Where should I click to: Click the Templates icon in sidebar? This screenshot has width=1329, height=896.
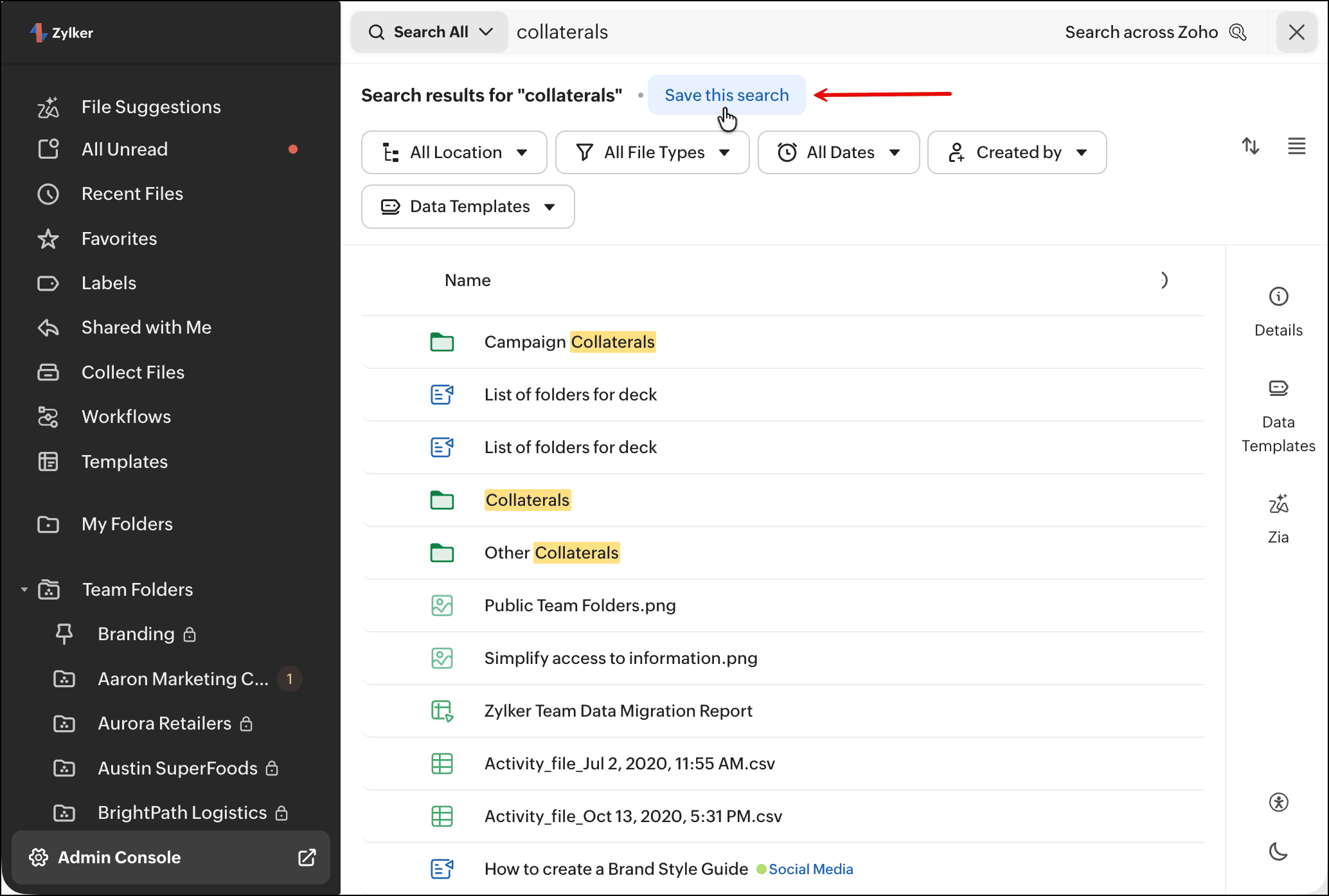click(48, 461)
